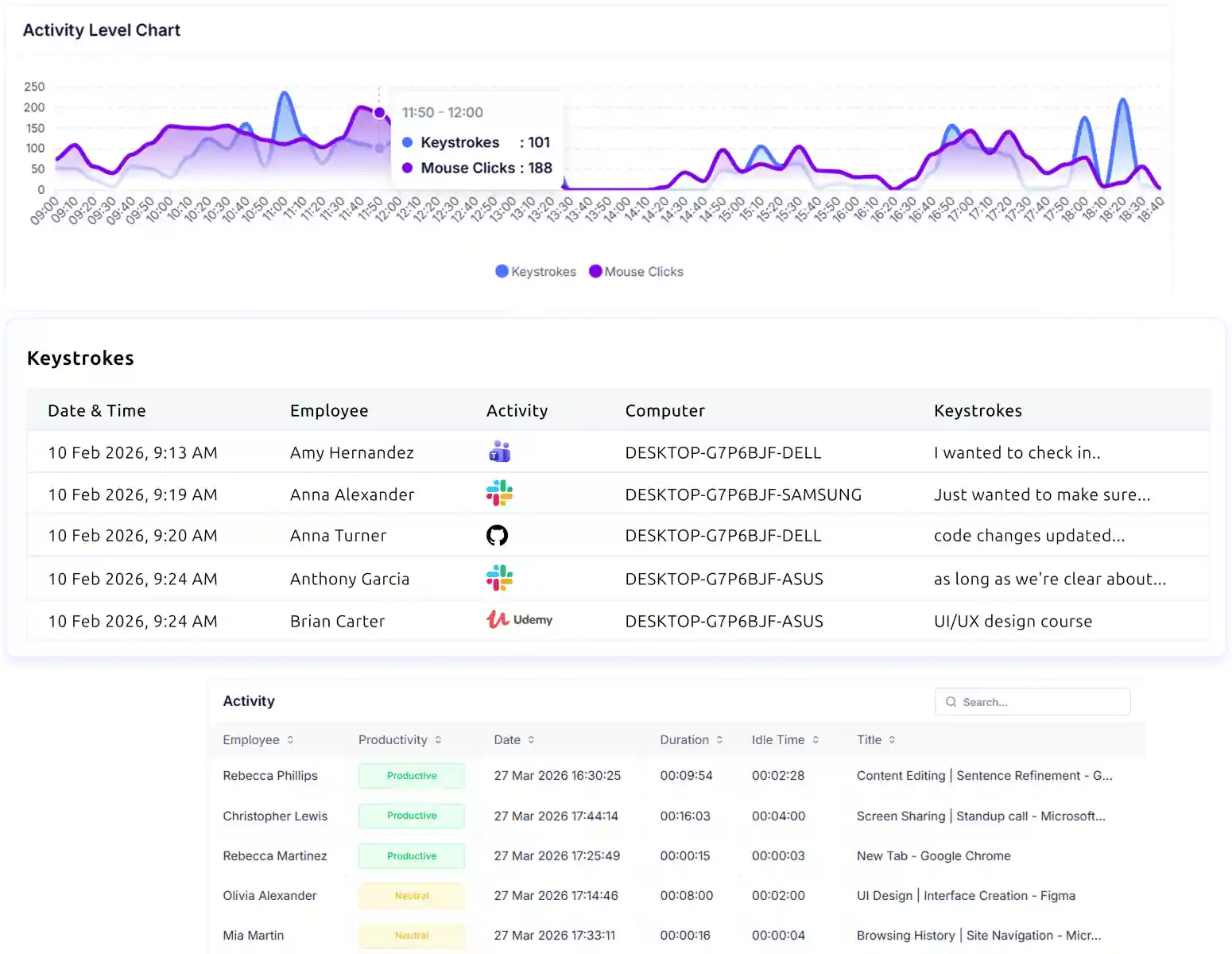Sort Activity table by Idle Time arrows
Viewport: 1232px width, 954px height.
coord(816,740)
